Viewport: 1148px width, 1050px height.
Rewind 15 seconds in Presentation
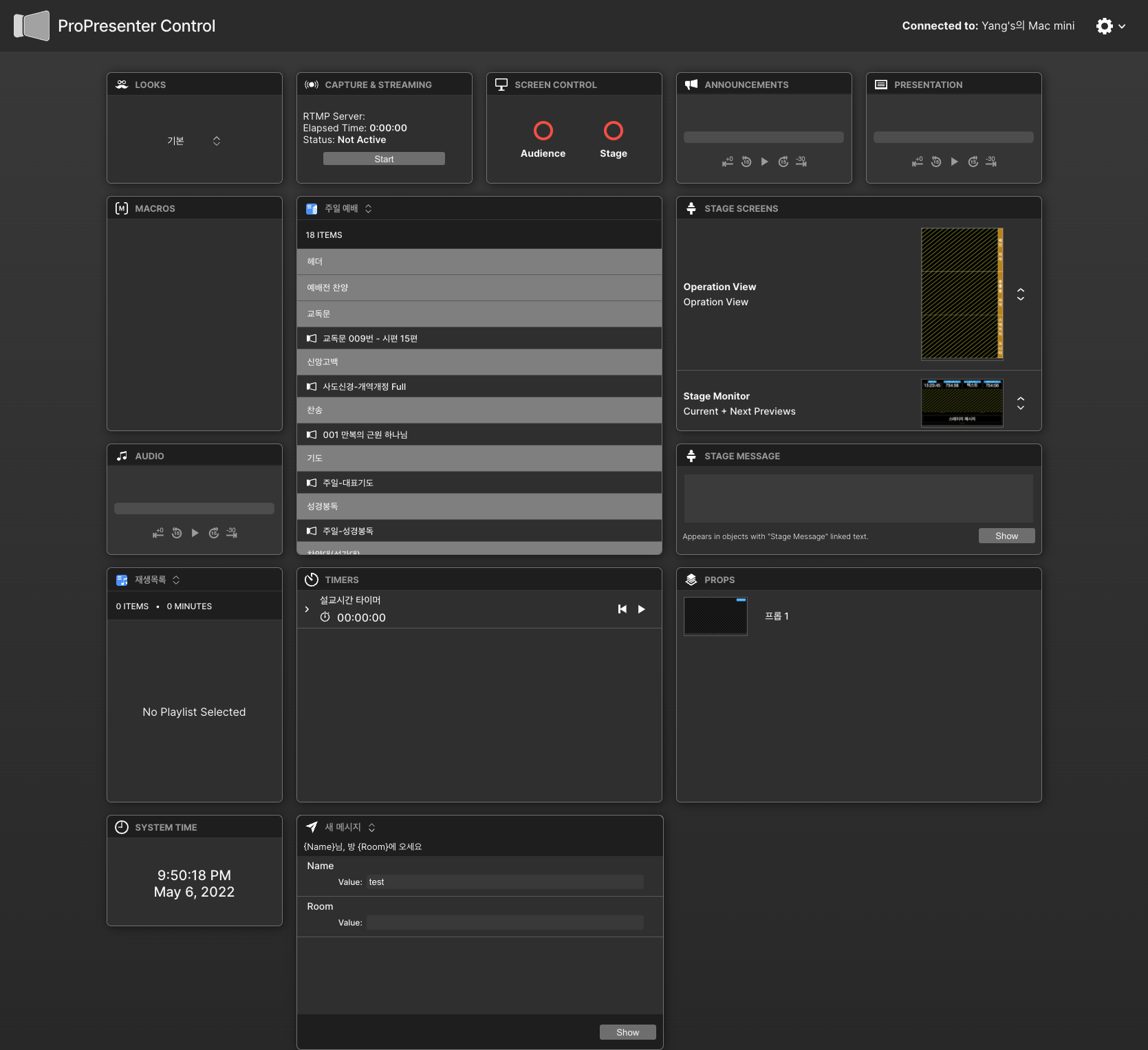point(936,162)
